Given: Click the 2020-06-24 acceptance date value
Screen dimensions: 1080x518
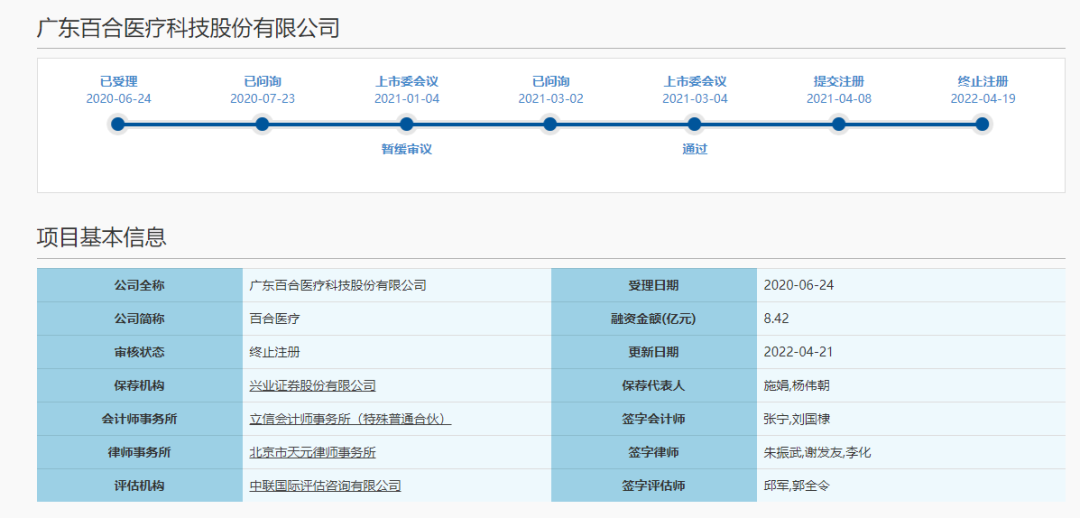Looking at the screenshot, I should click(x=797, y=285).
